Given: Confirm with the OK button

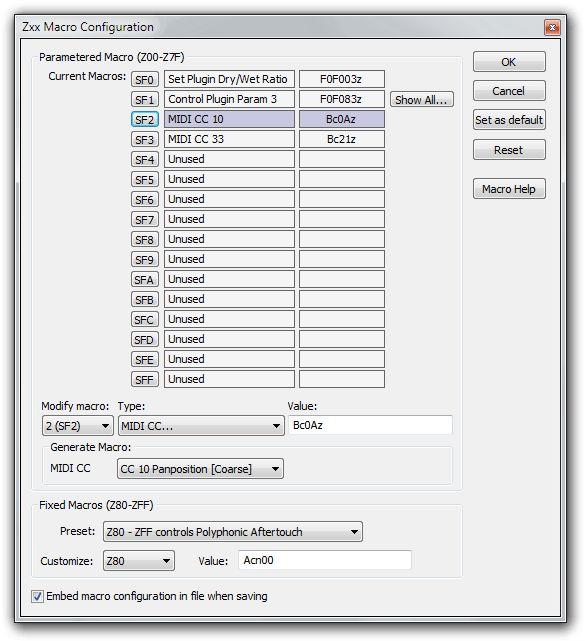Looking at the screenshot, I should pyautogui.click(x=509, y=62).
